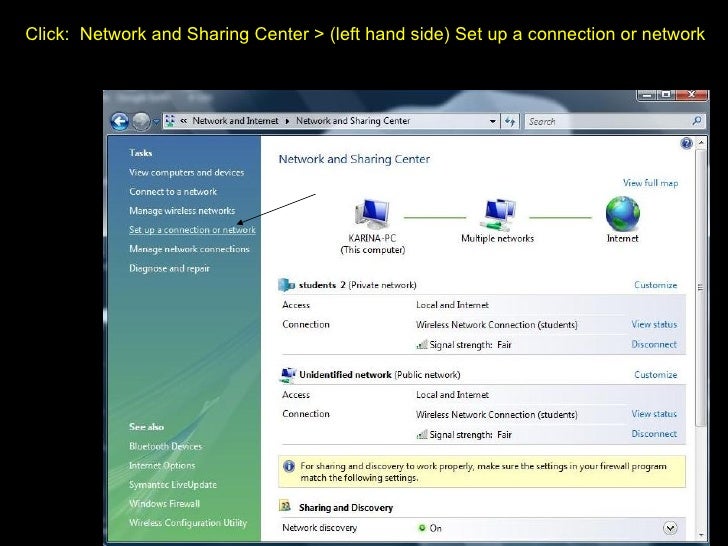Open the recent pages arrow beside Forward

click(x=156, y=122)
